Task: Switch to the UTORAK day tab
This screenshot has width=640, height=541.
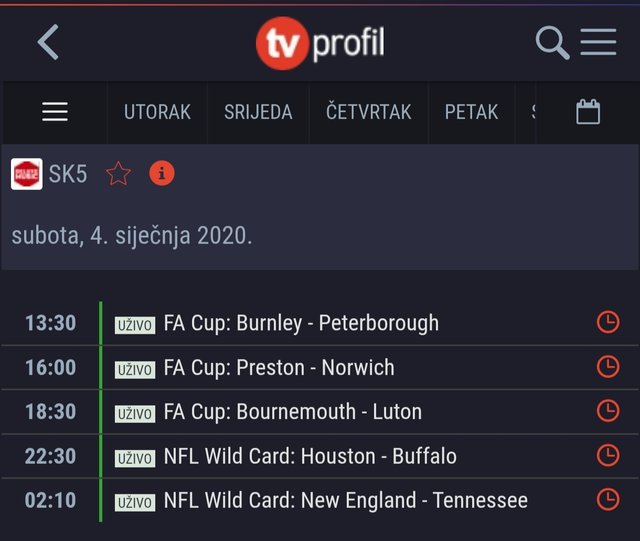Action: [157, 112]
